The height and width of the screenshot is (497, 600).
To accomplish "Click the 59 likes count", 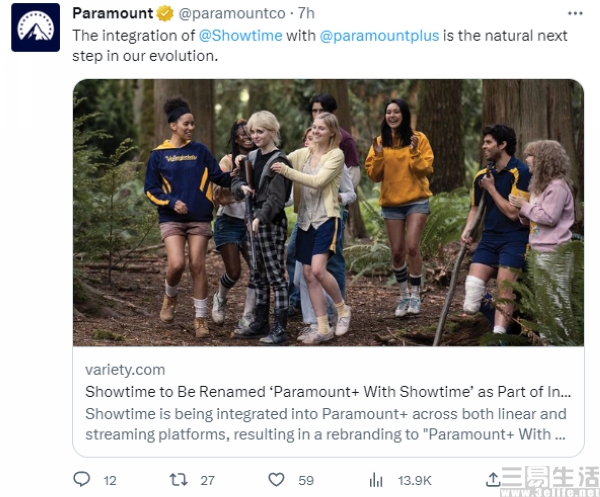I will pyautogui.click(x=306, y=481).
